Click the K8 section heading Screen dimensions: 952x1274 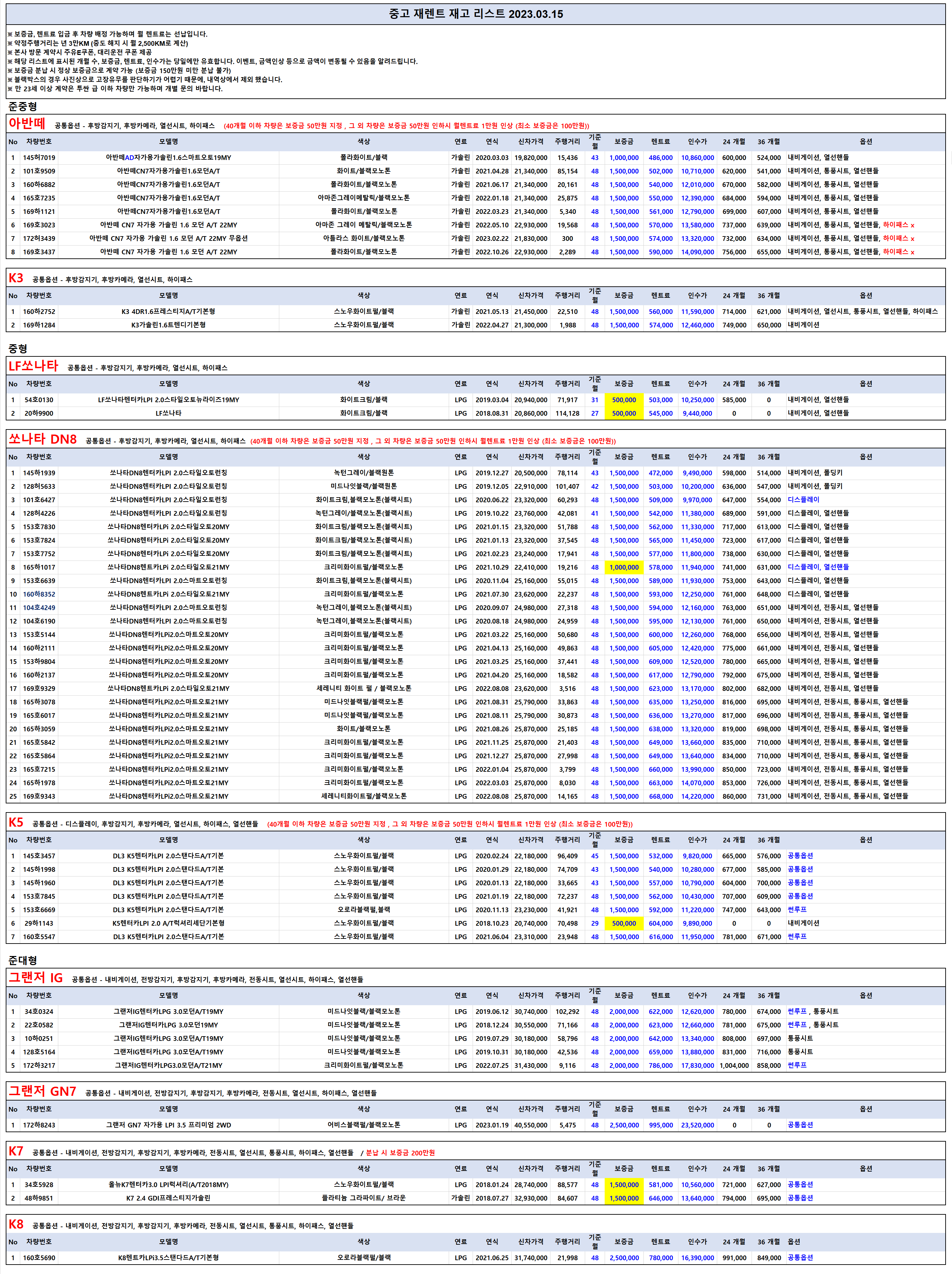16,1224
